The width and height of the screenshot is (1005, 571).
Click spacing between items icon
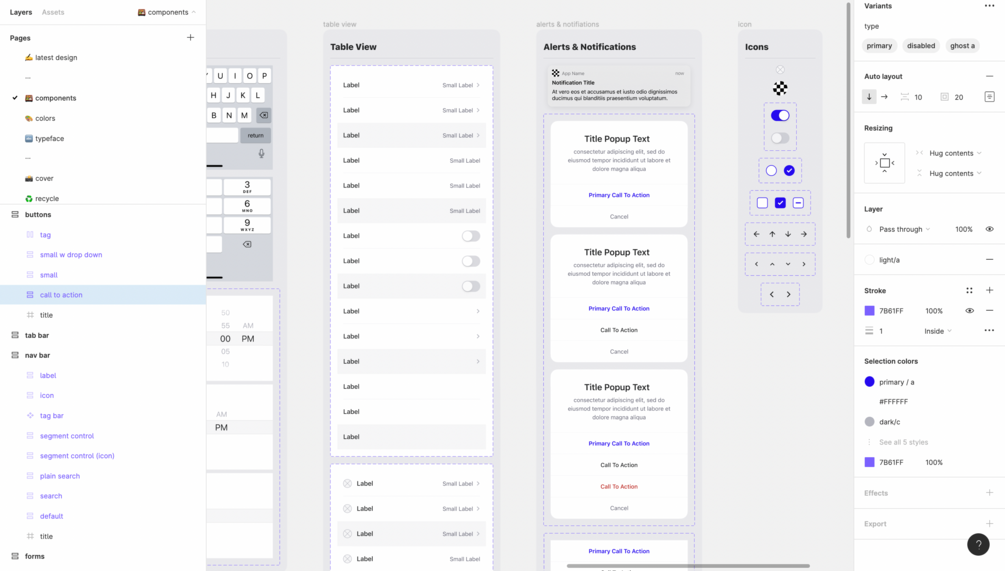coord(904,97)
